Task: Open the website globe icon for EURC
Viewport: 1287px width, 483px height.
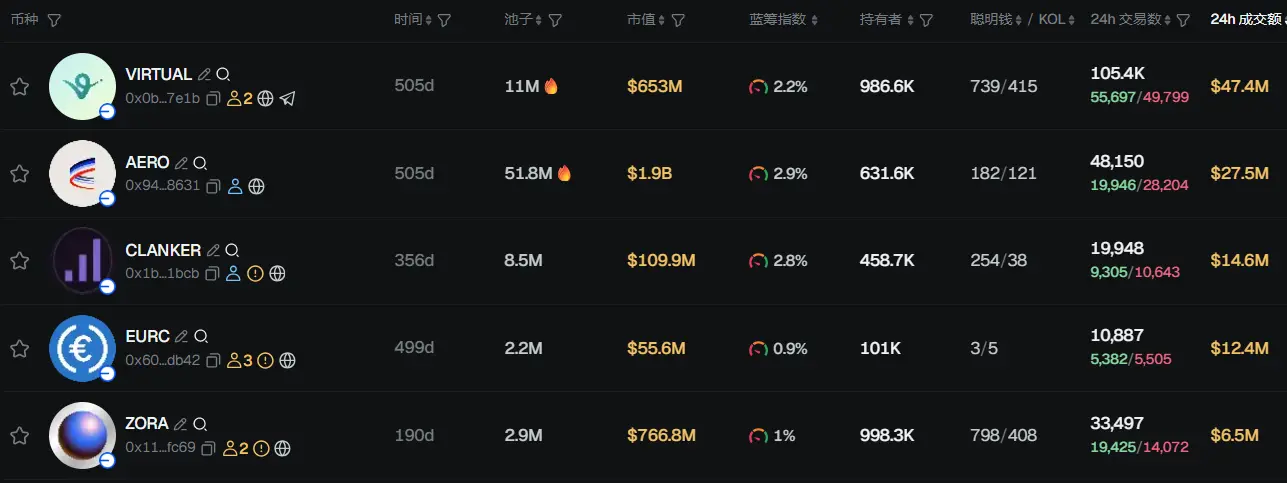Action: (287, 360)
